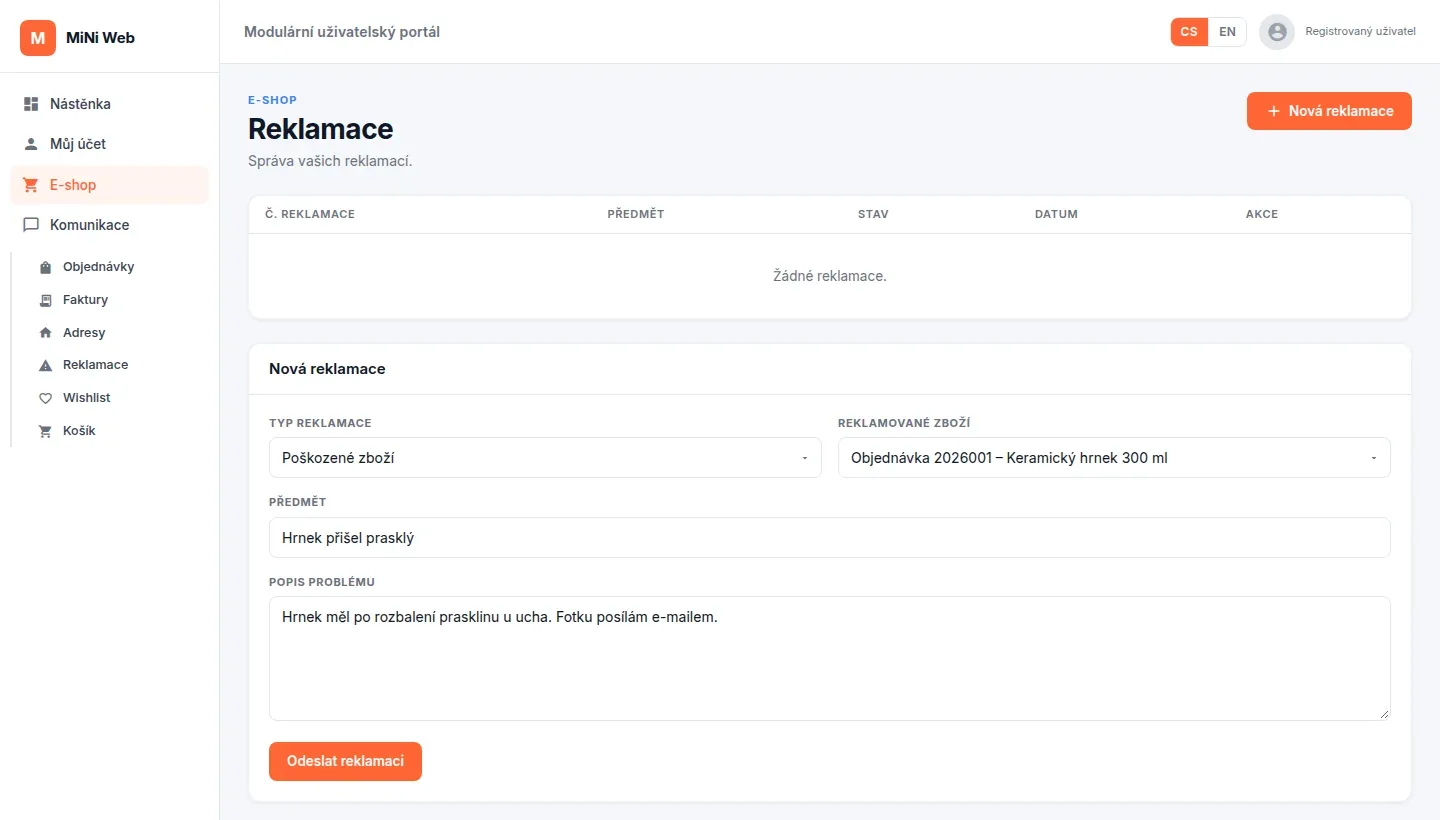Open the Typ reklamace dropdown
Screen dimensions: 1440x820
click(x=545, y=458)
